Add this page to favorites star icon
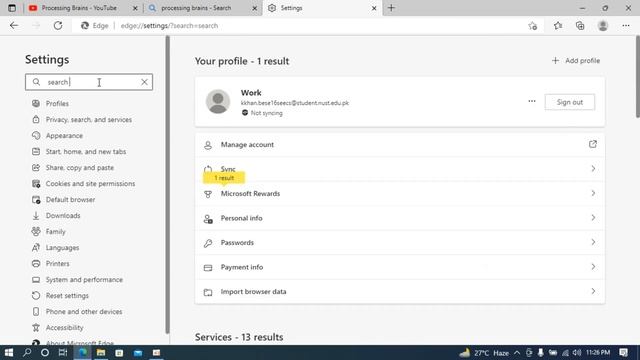 (x=533, y=26)
